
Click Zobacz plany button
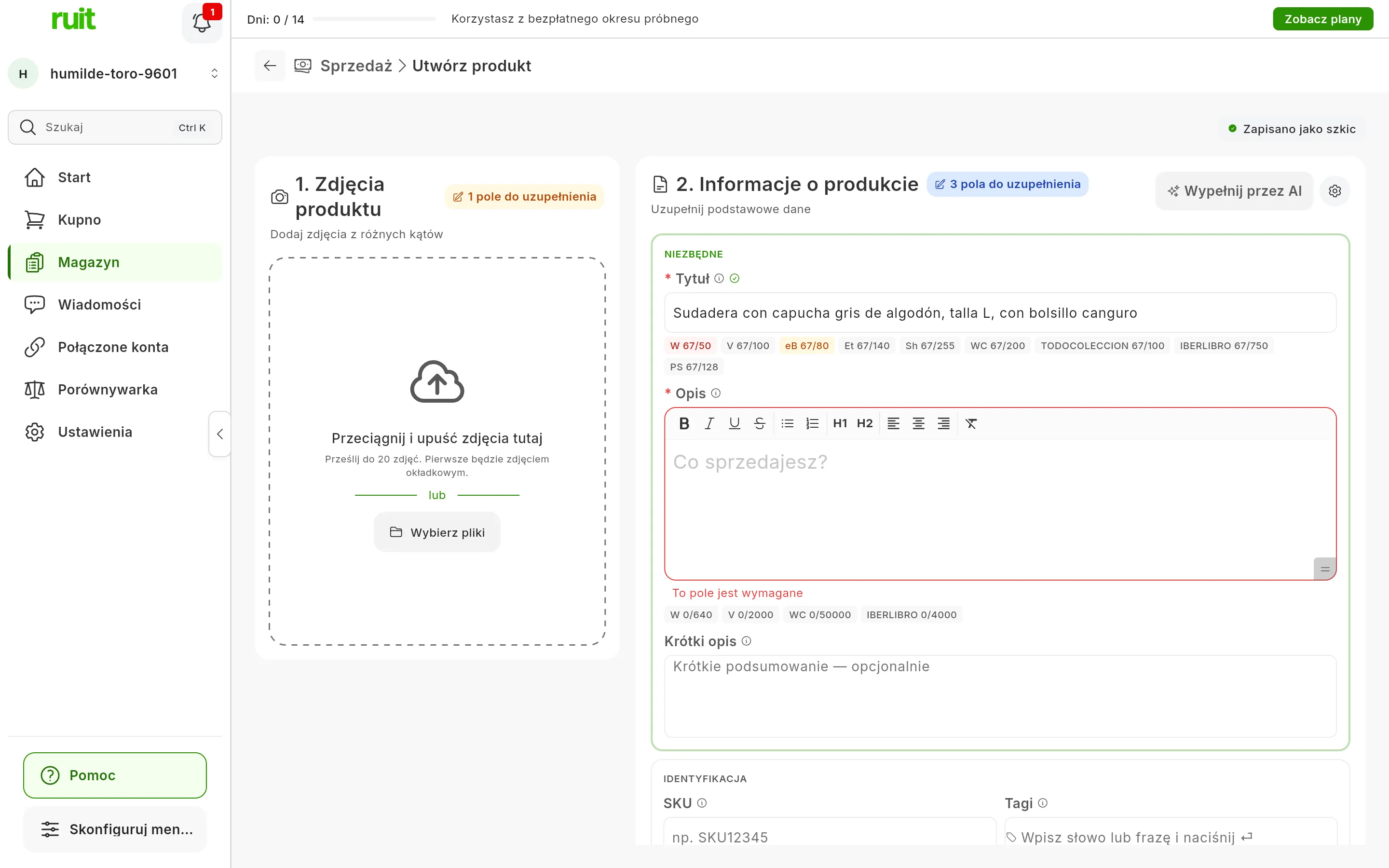[1322, 19]
